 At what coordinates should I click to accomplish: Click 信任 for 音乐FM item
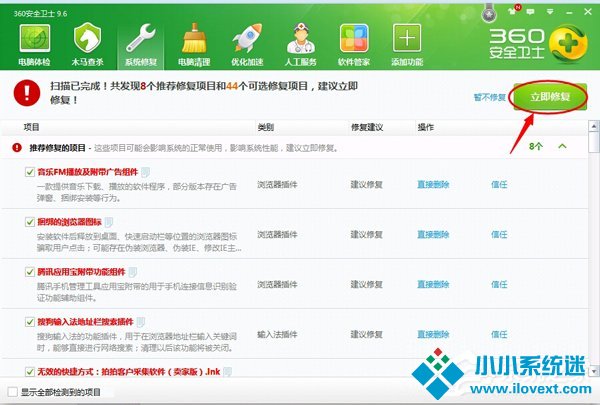499,185
